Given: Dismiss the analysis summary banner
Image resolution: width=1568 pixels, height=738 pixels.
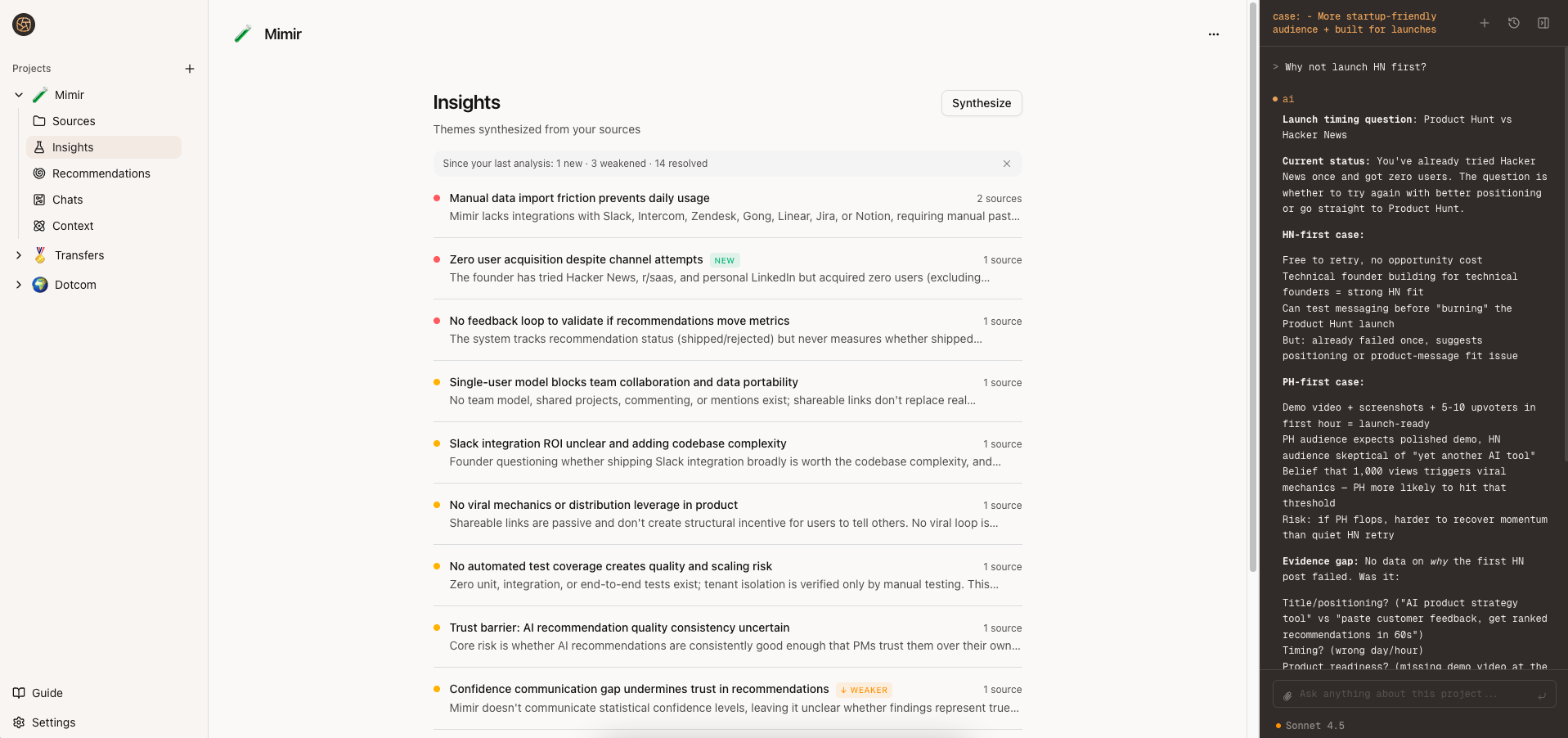Looking at the screenshot, I should click(1007, 164).
